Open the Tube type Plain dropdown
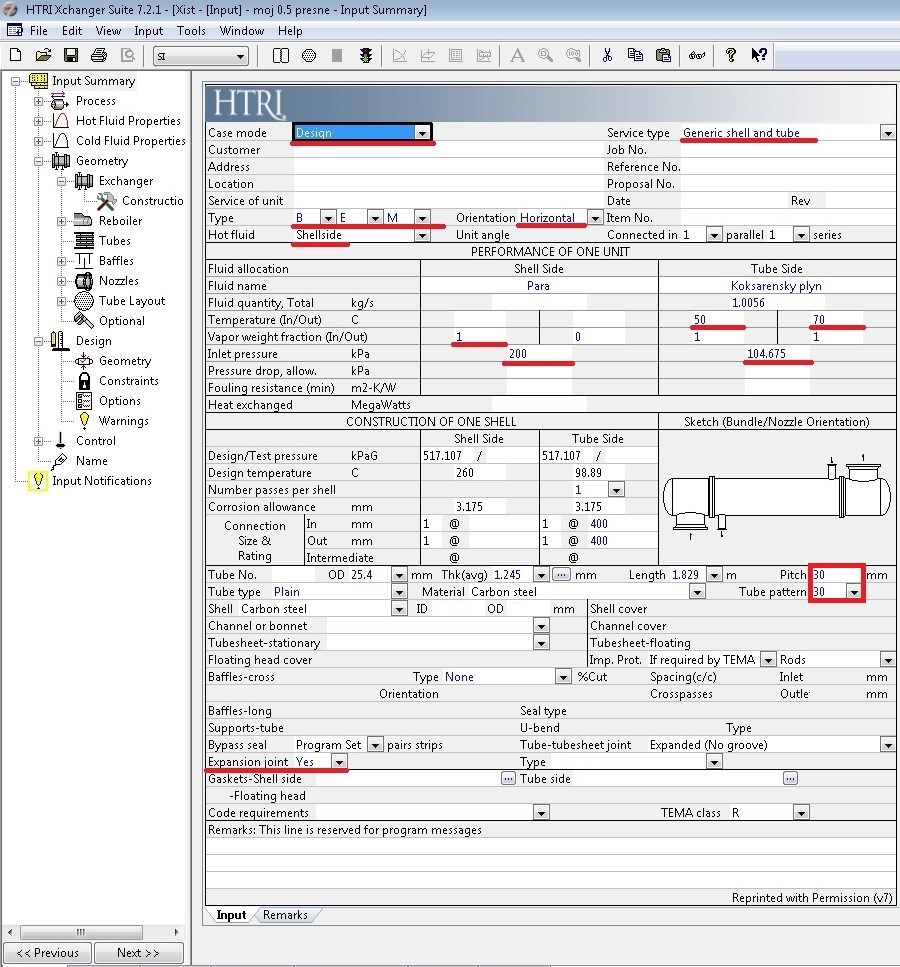Screen dimensions: 900x967 [399, 592]
